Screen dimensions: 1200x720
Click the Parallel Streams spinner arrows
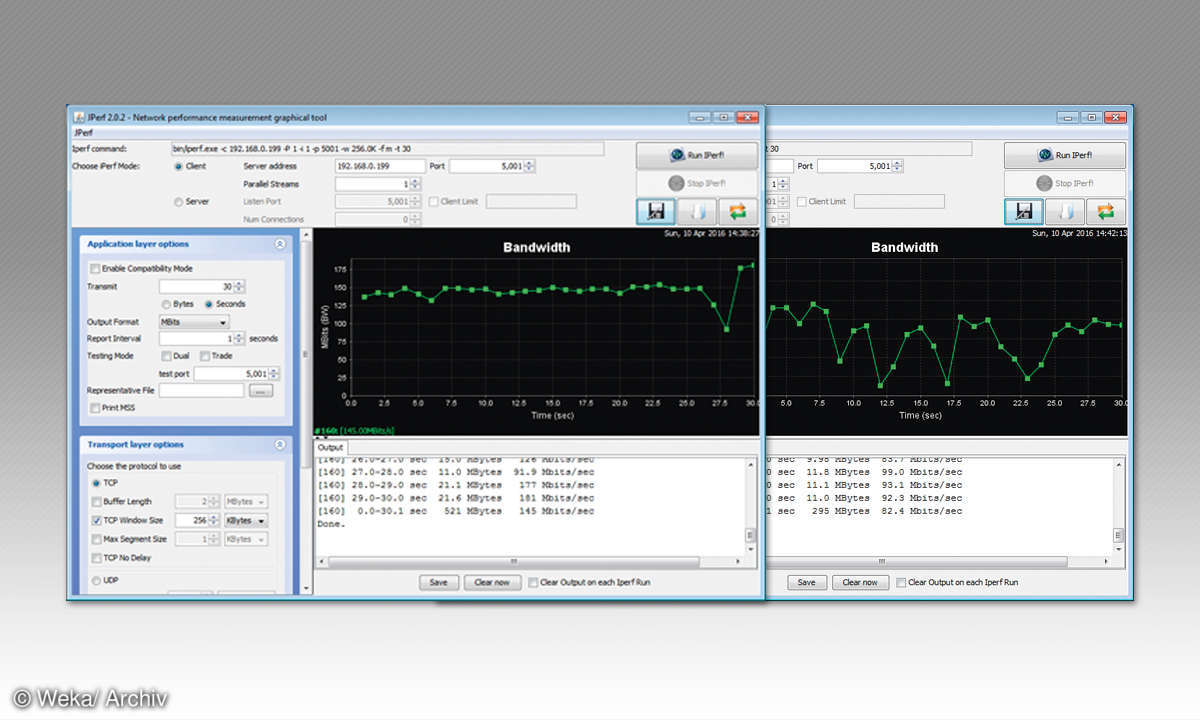point(415,184)
